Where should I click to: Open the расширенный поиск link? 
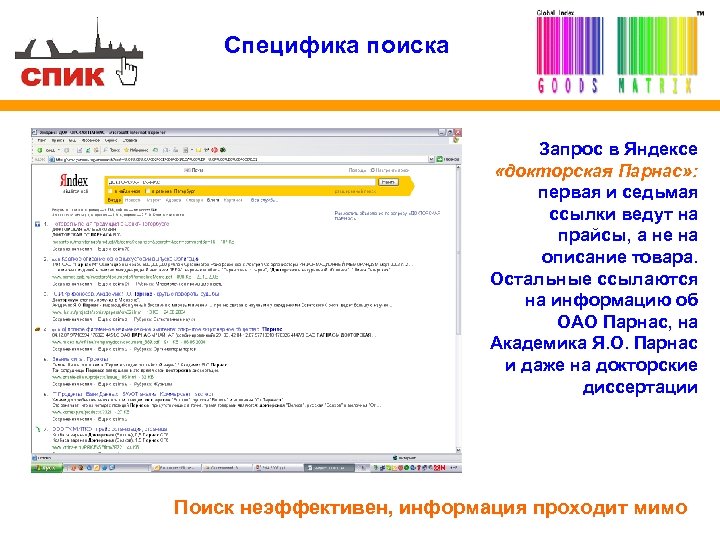[x=355, y=191]
